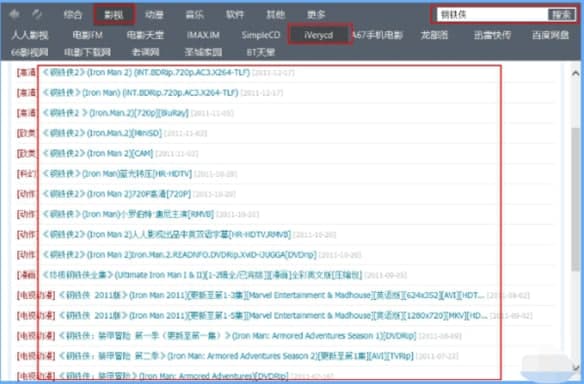Image resolution: width=584 pixels, height=384 pixels.
Task: Select the iVerycd source site
Action: [x=319, y=35]
